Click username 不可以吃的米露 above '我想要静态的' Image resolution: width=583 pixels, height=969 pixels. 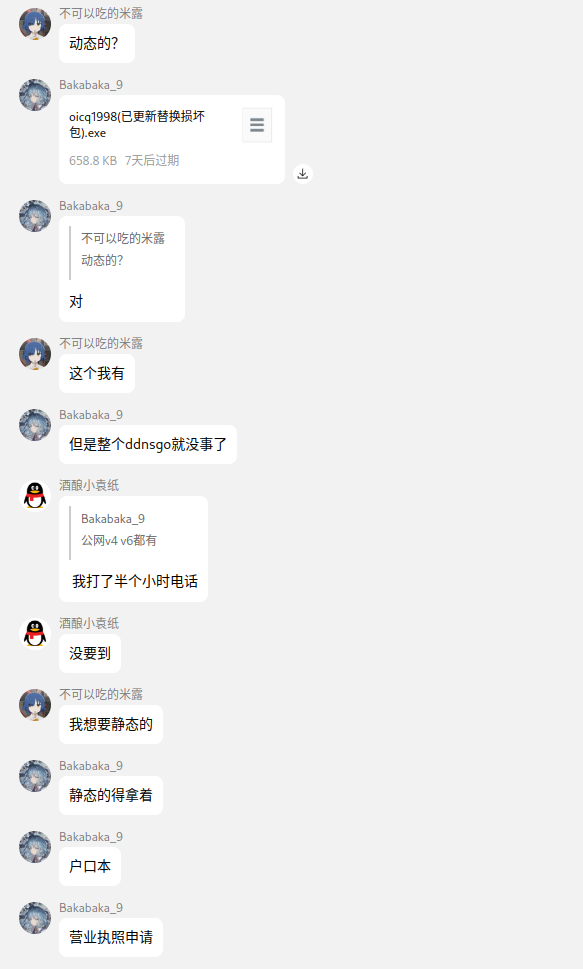(101, 694)
